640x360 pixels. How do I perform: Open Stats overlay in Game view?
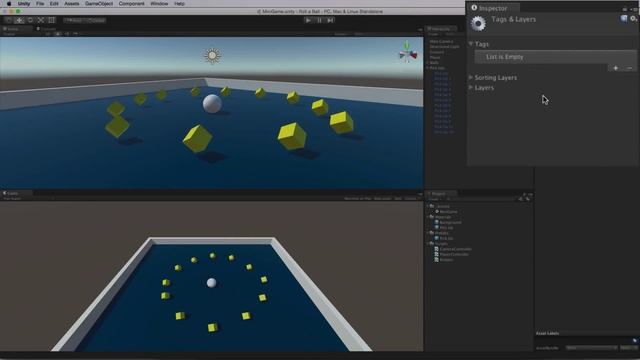pos(398,198)
